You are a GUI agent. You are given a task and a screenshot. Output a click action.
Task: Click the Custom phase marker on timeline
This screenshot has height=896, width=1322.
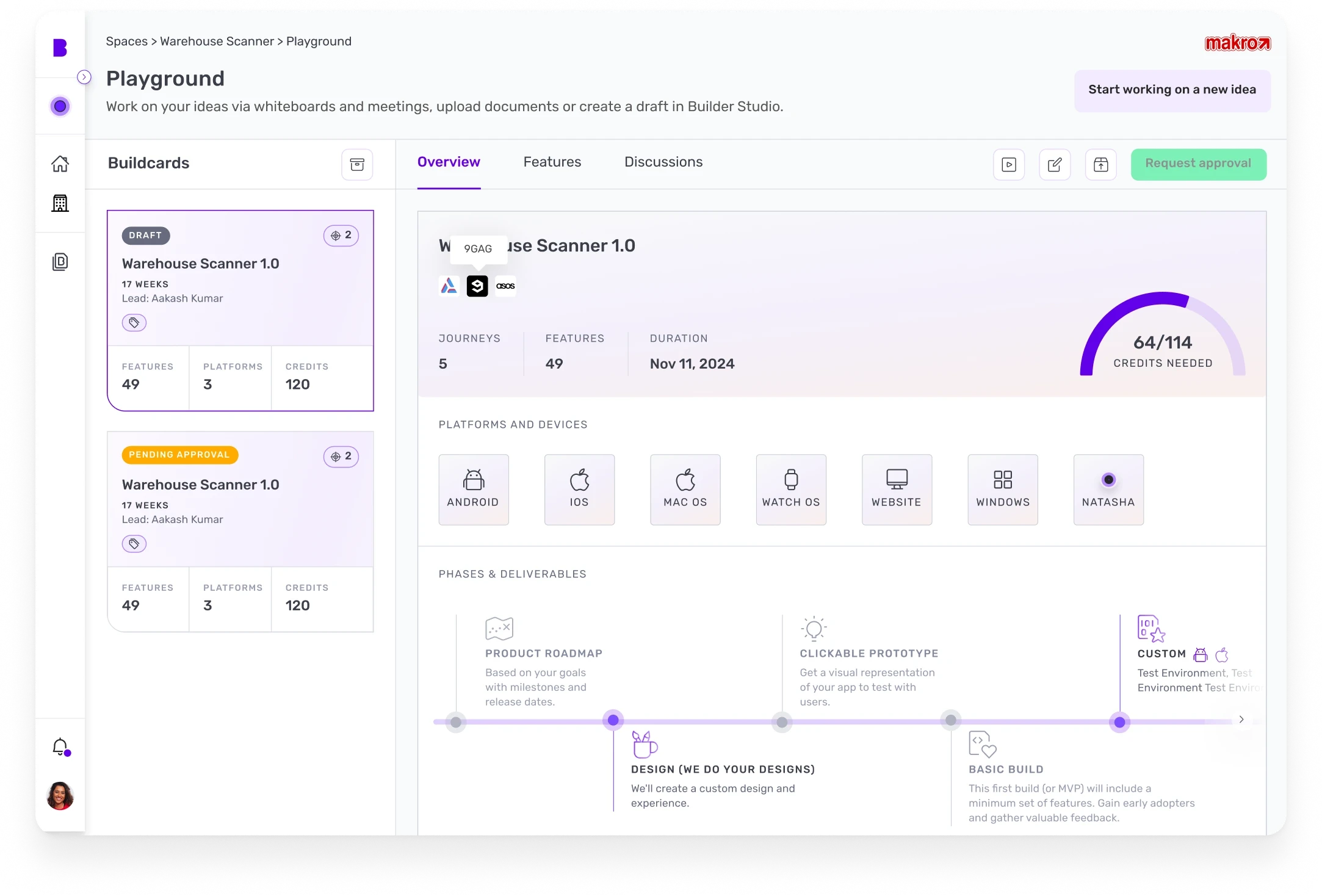(1119, 723)
